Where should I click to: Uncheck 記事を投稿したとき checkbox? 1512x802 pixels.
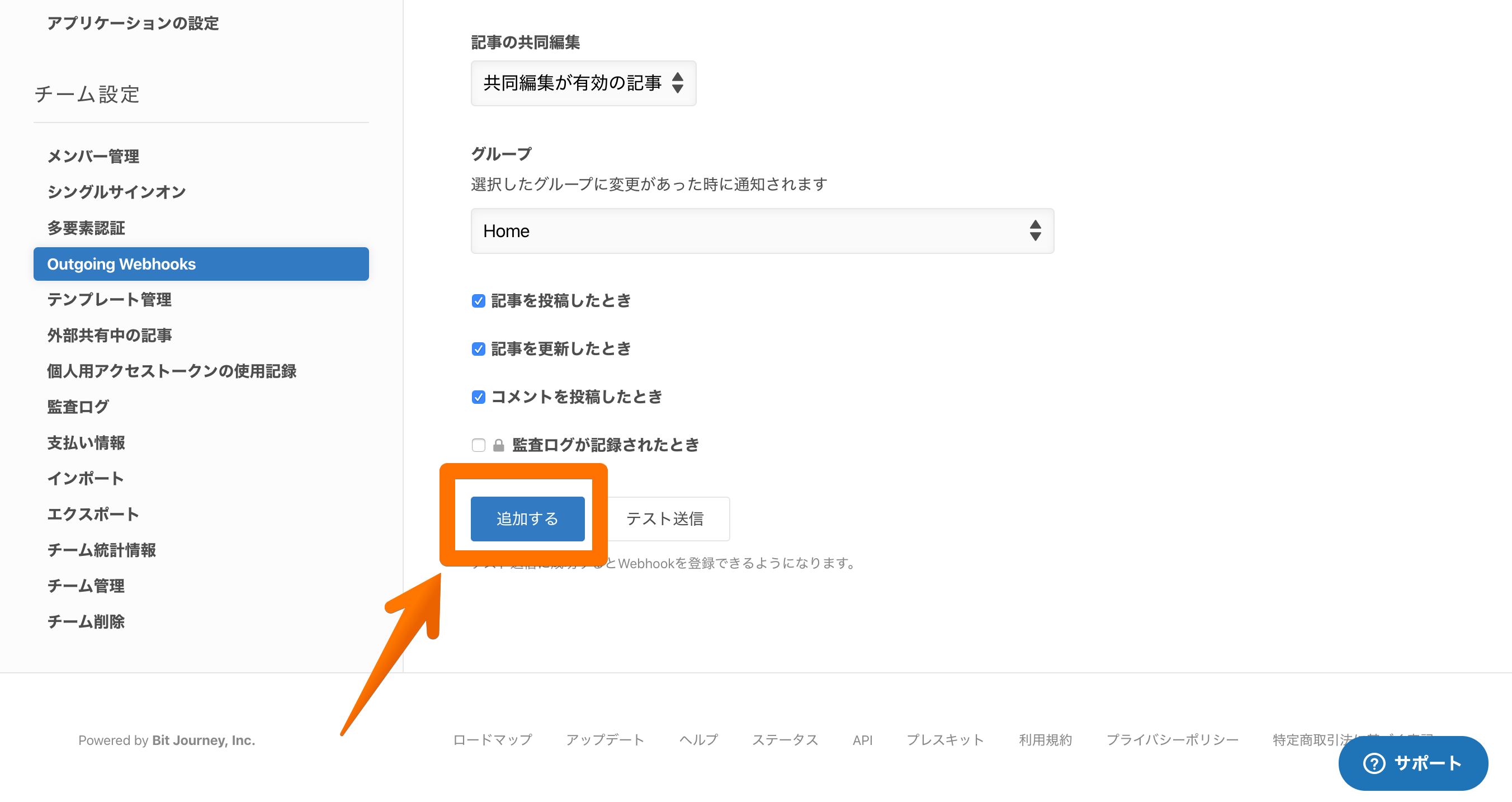pyautogui.click(x=478, y=300)
